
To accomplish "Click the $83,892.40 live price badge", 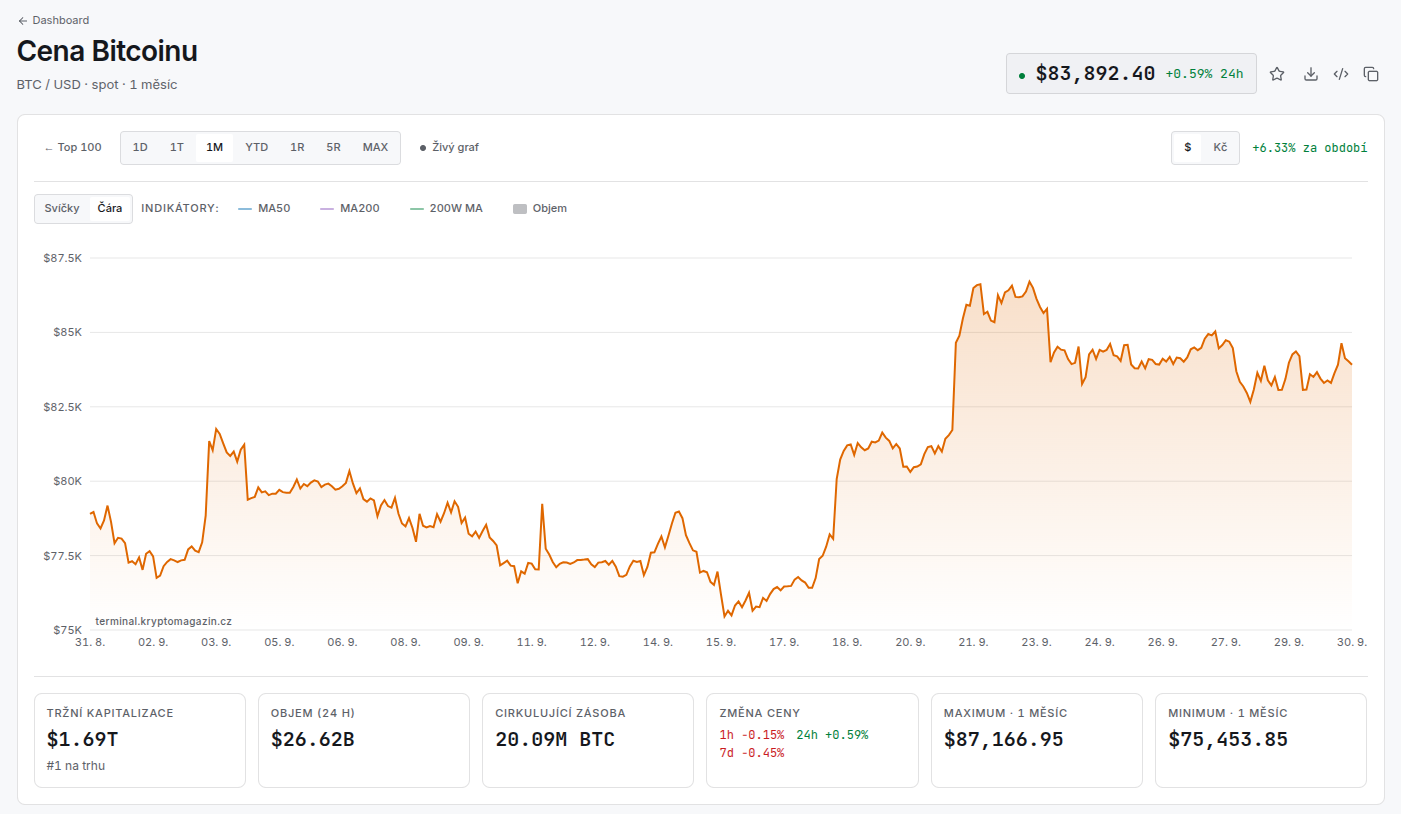I will tap(1131, 74).
